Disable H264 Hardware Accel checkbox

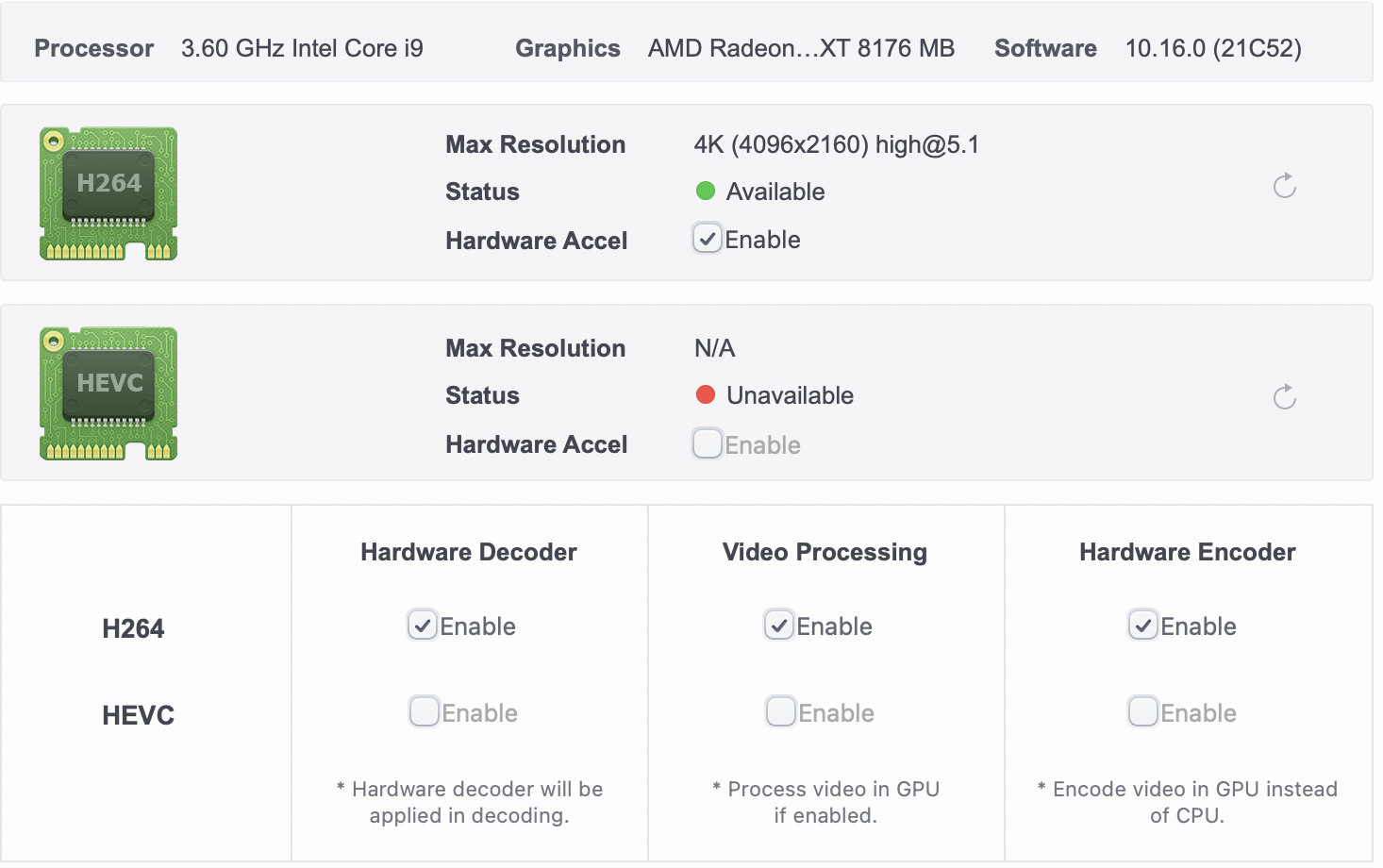pyautogui.click(x=708, y=239)
